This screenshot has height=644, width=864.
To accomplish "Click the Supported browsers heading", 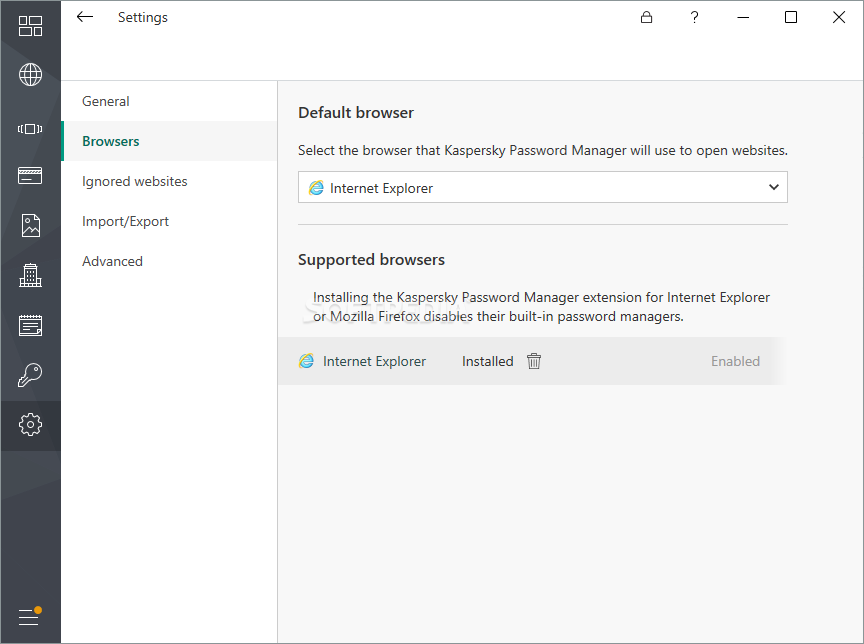I will pyautogui.click(x=371, y=260).
